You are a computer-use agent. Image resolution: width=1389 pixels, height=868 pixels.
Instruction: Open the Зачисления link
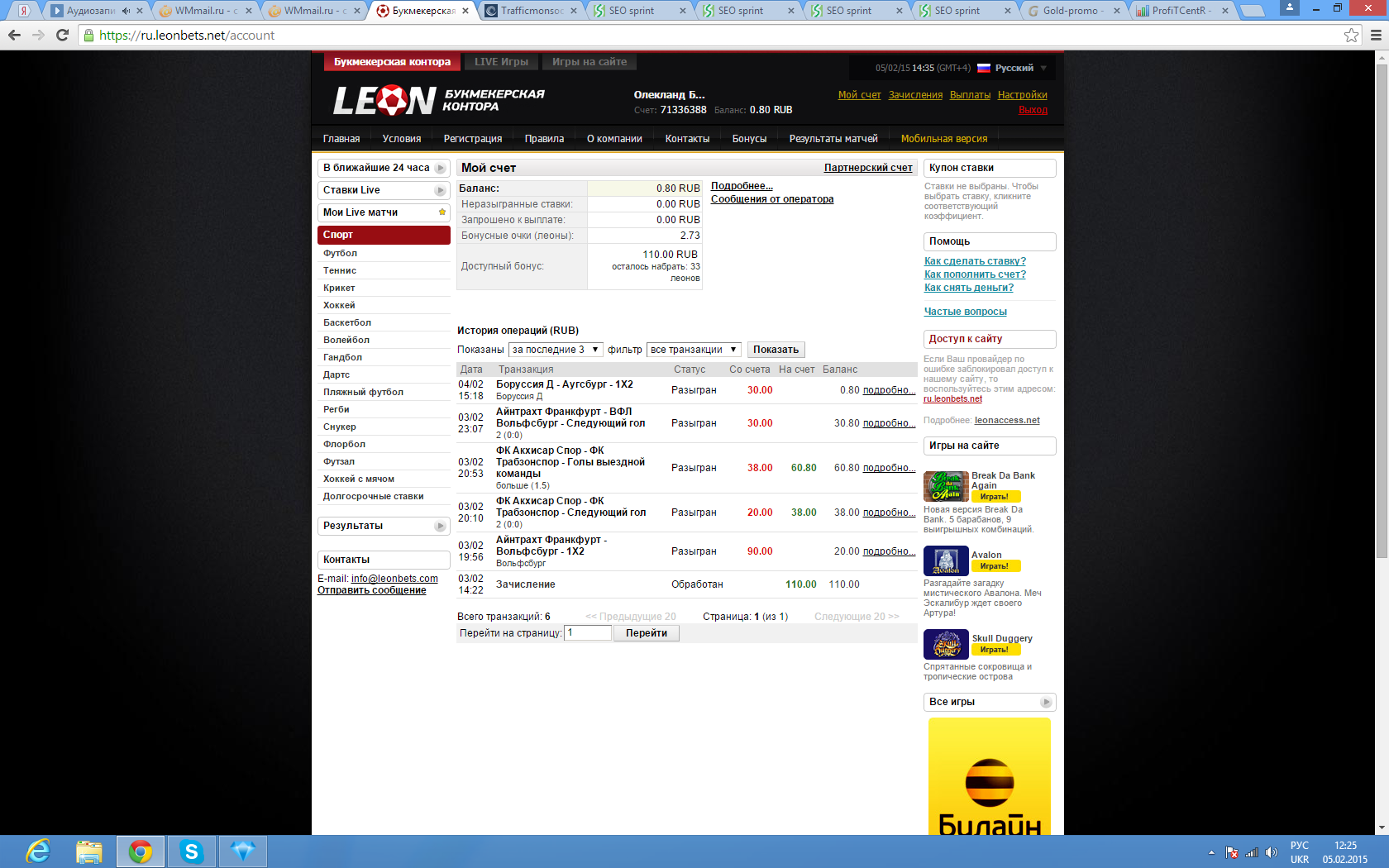pyautogui.click(x=915, y=95)
